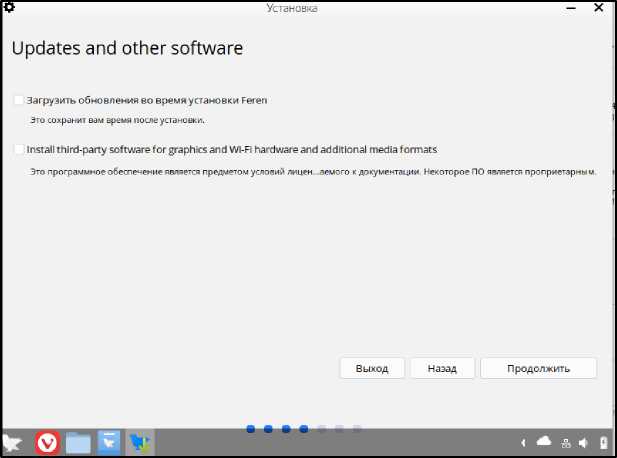Screen dimensions: 617x458
Task: Enable downloading updates during Feren installation
Action: [x=18, y=100]
